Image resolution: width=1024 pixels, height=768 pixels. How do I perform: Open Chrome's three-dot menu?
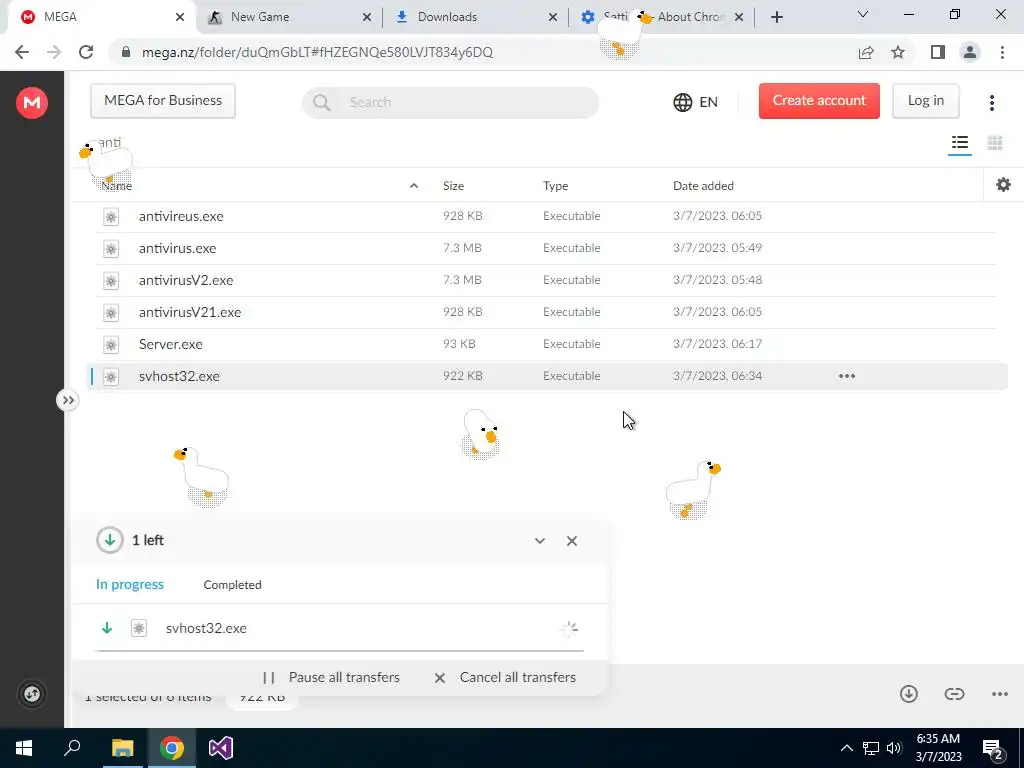(1002, 52)
